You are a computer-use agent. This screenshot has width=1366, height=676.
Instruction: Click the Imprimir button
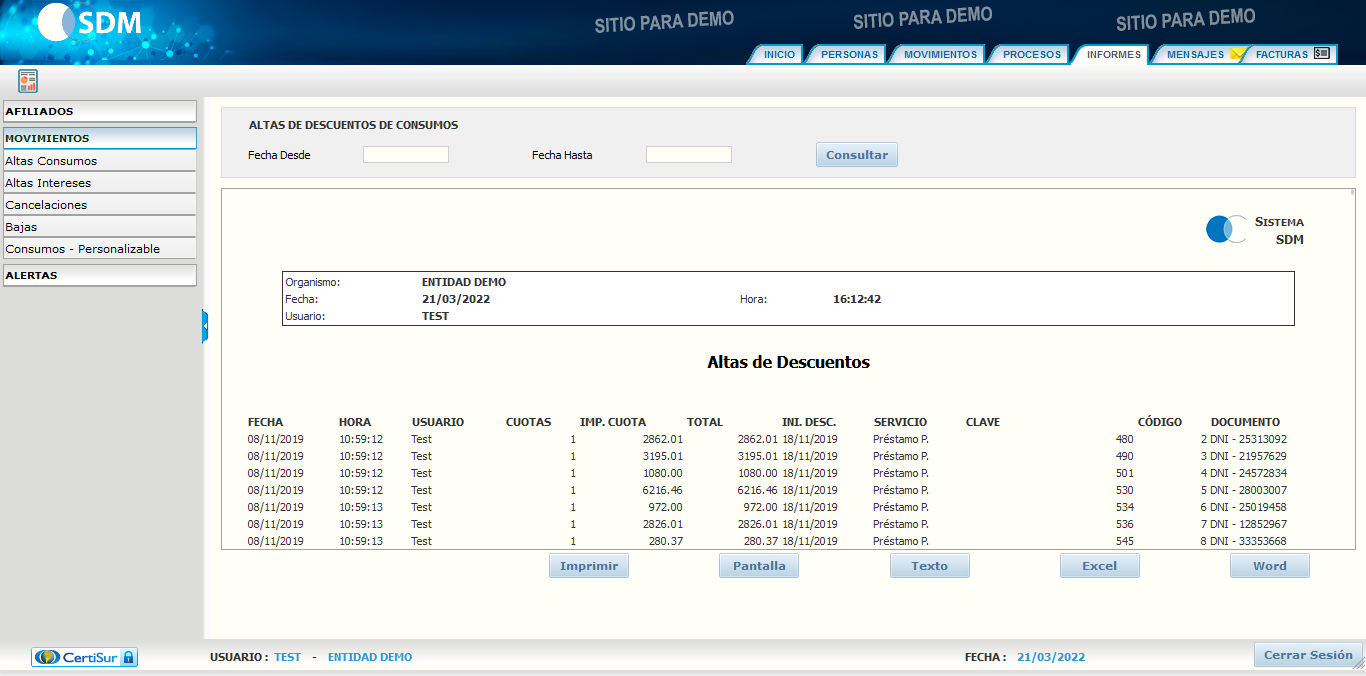pyautogui.click(x=589, y=566)
